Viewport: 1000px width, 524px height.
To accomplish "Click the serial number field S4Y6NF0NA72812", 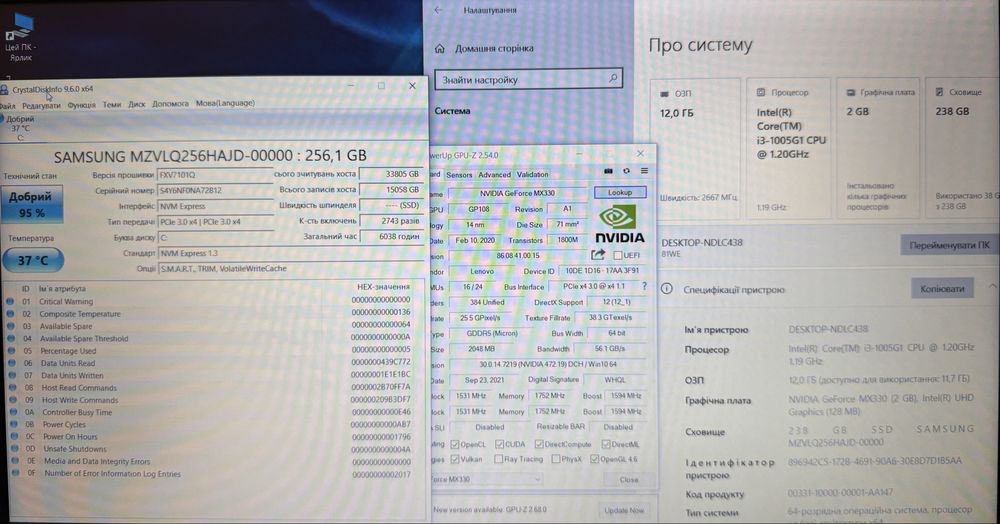I will 214,190.
